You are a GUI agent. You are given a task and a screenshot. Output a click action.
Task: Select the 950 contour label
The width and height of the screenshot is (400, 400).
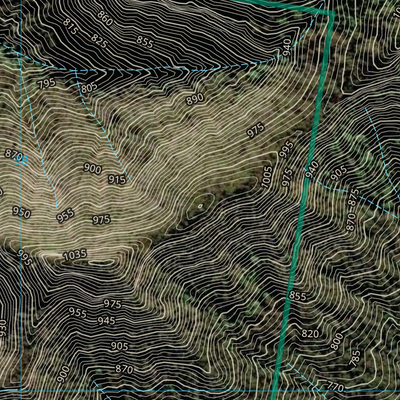pos(21,212)
